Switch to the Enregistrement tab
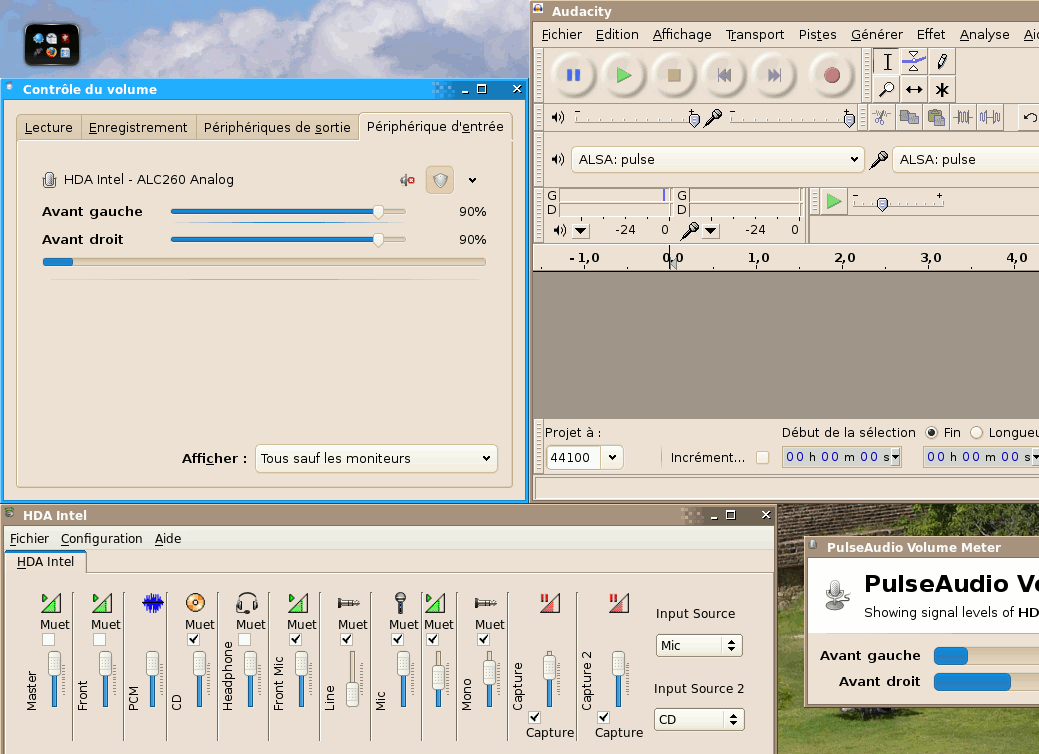The height and width of the screenshot is (754, 1039). 138,127
